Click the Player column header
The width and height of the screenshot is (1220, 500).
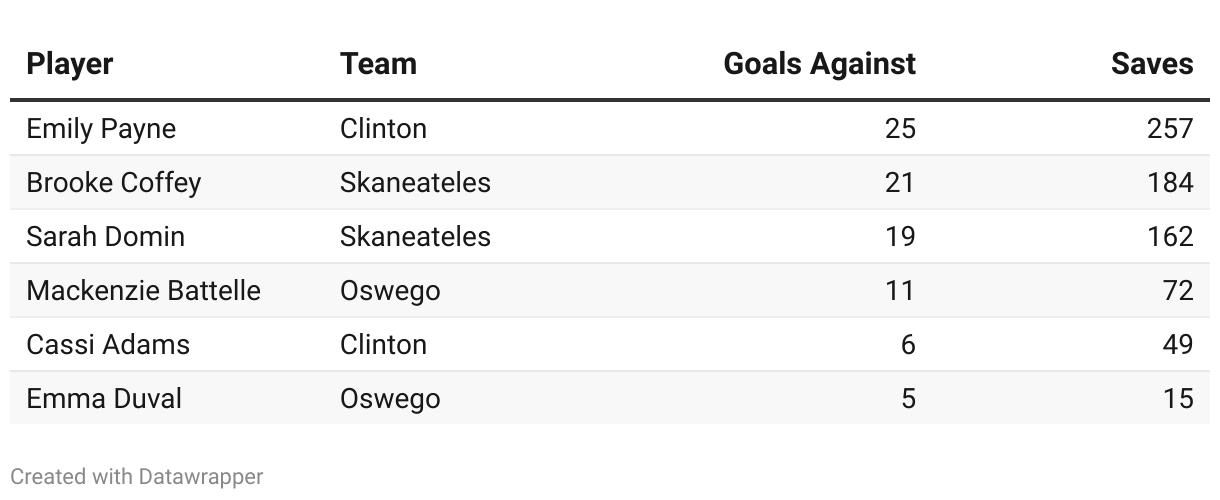(70, 64)
